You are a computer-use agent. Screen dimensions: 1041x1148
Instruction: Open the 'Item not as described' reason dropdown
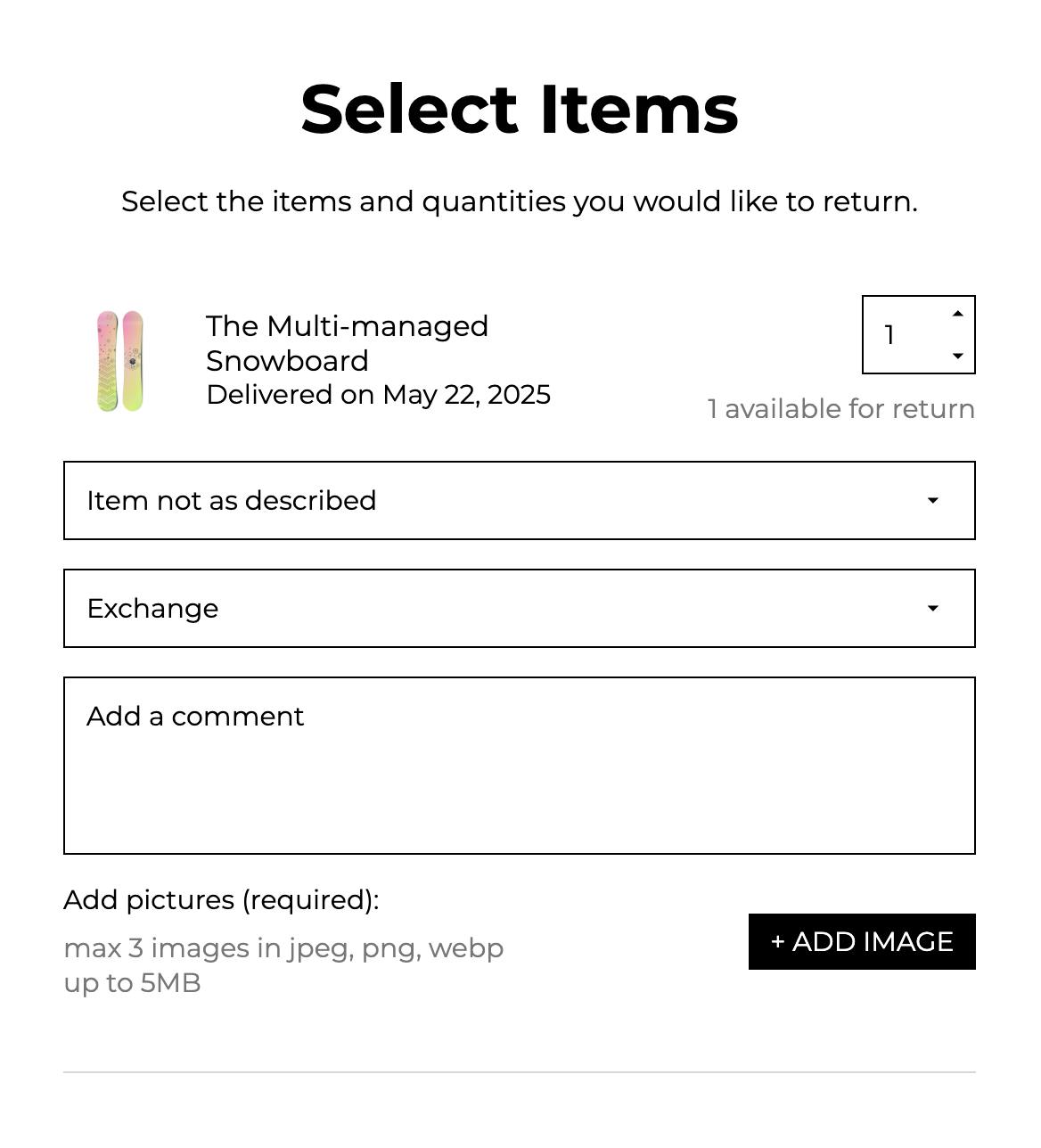pyautogui.click(x=520, y=501)
